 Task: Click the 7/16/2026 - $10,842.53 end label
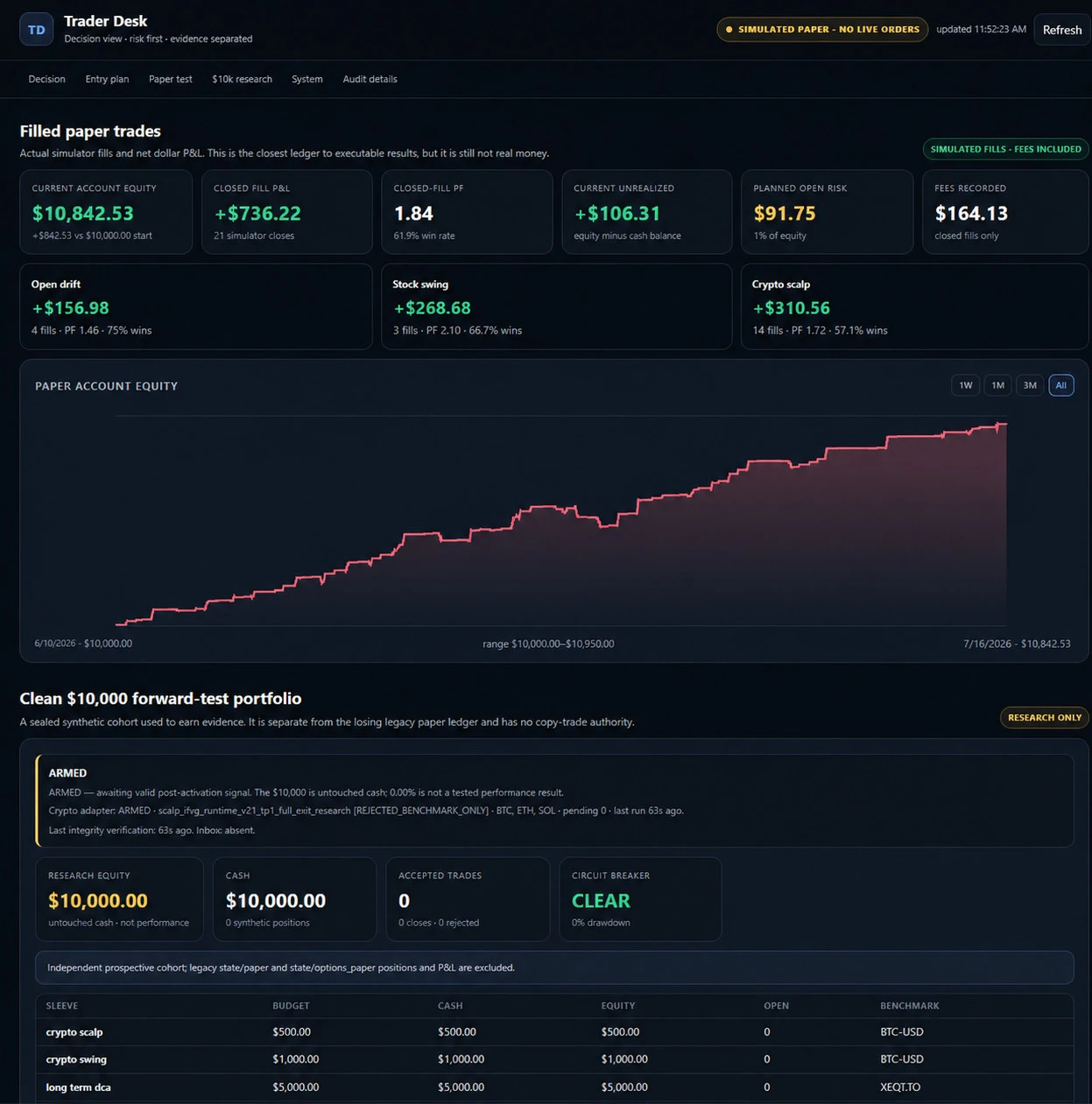point(1017,643)
